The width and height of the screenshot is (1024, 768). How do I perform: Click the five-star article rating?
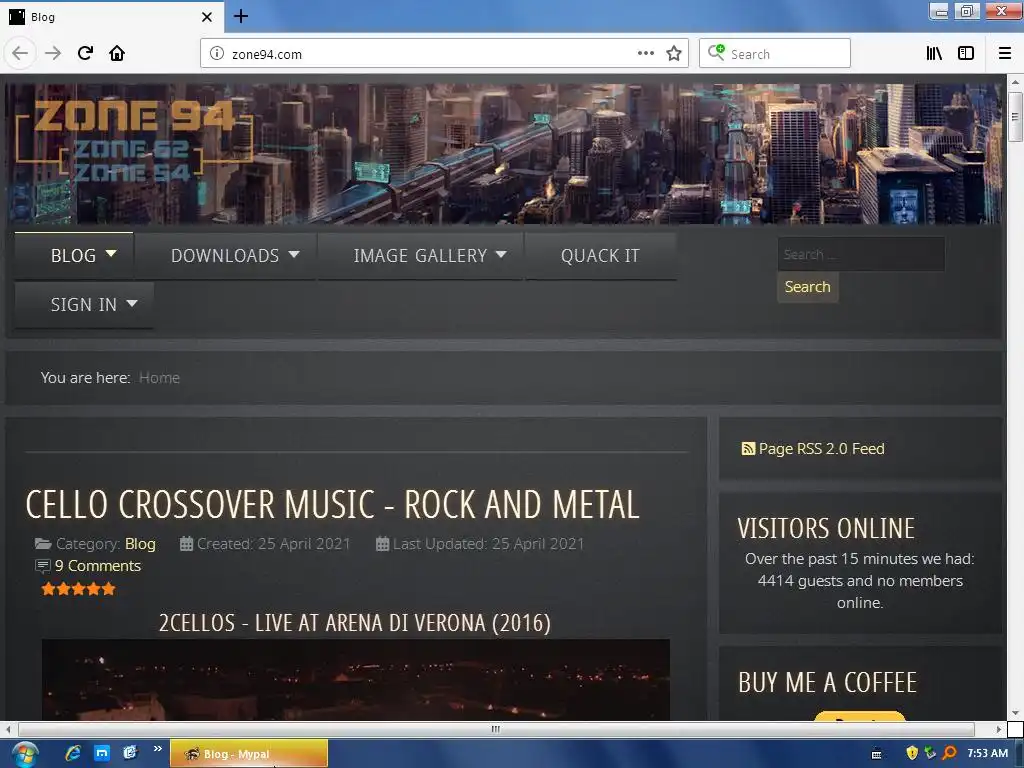pos(78,589)
